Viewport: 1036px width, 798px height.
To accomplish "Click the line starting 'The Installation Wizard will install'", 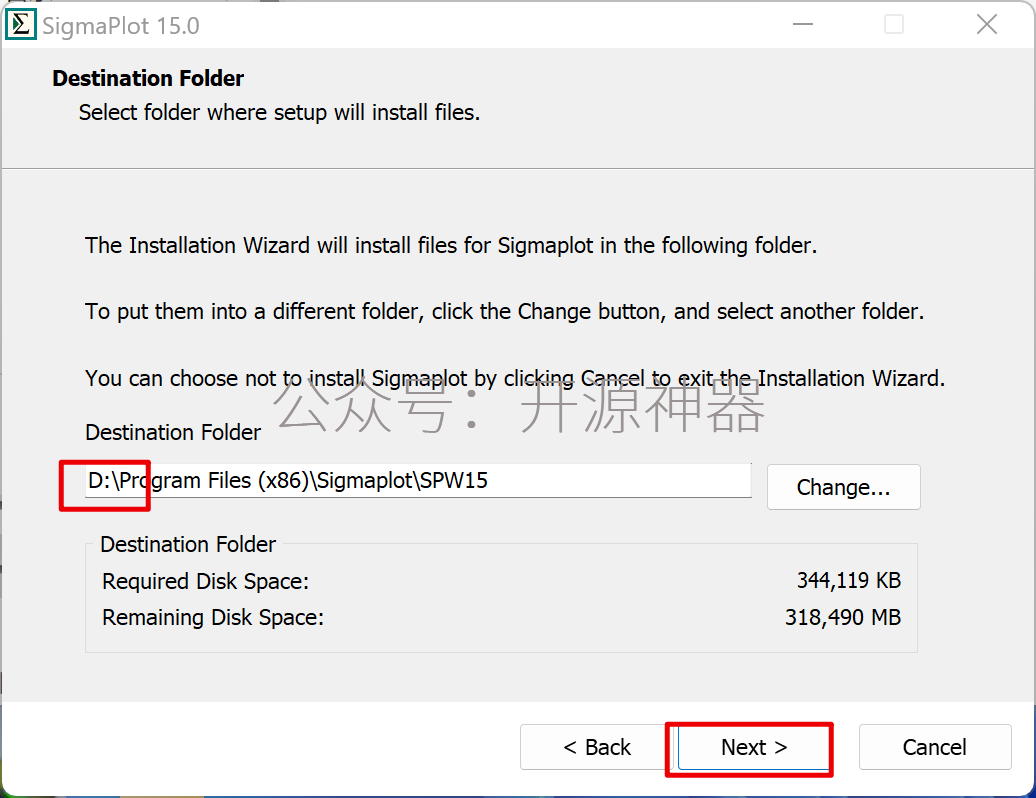I will coord(451,246).
